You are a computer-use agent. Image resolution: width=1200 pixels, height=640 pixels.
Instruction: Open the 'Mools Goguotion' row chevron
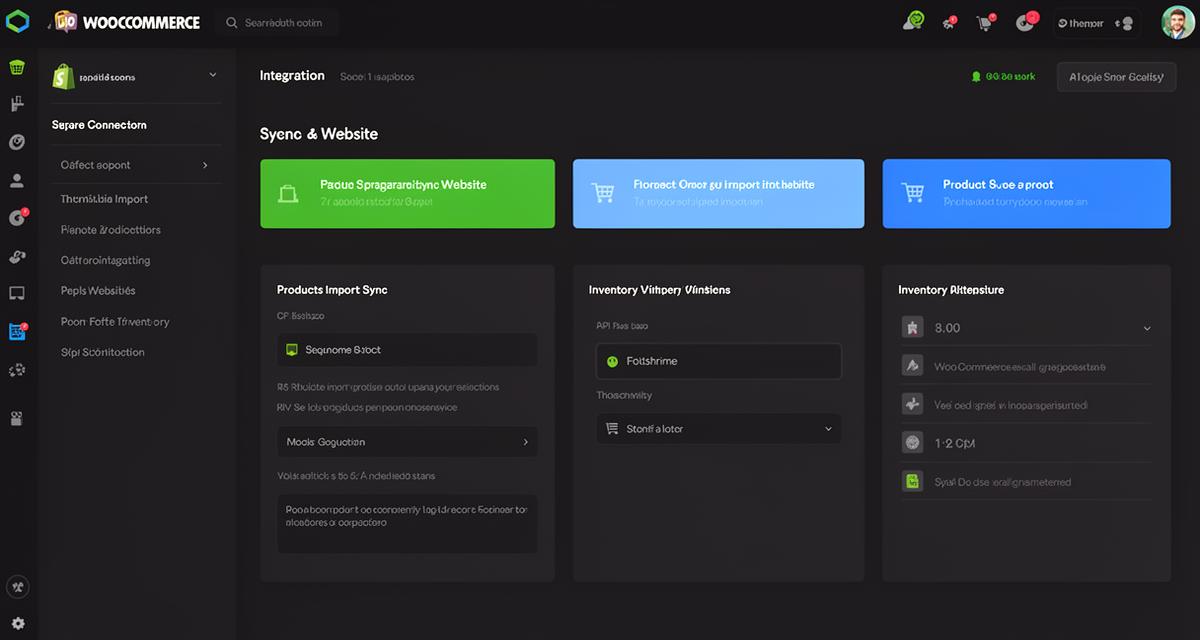pyautogui.click(x=526, y=442)
